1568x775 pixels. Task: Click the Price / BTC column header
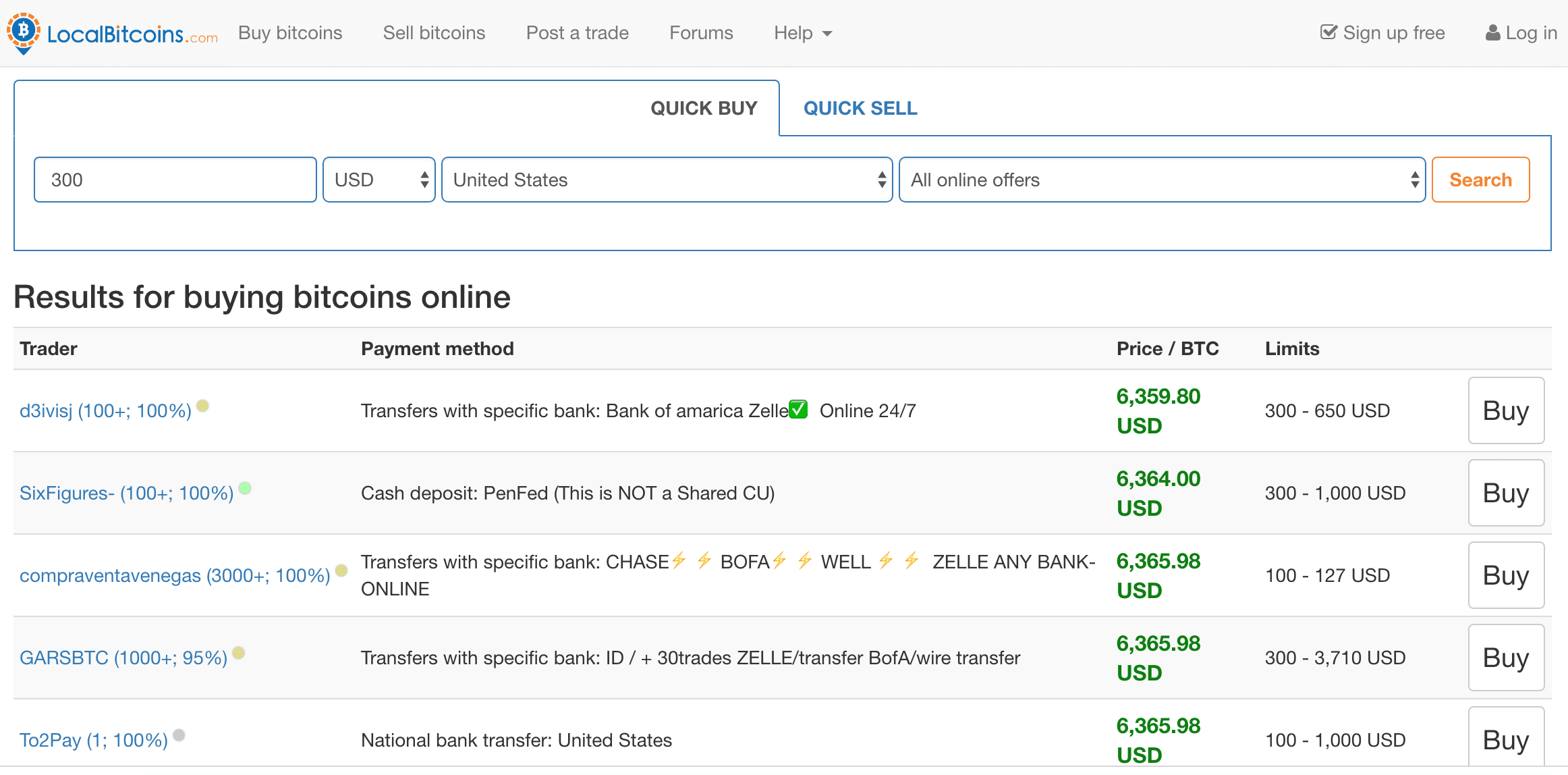[1167, 348]
